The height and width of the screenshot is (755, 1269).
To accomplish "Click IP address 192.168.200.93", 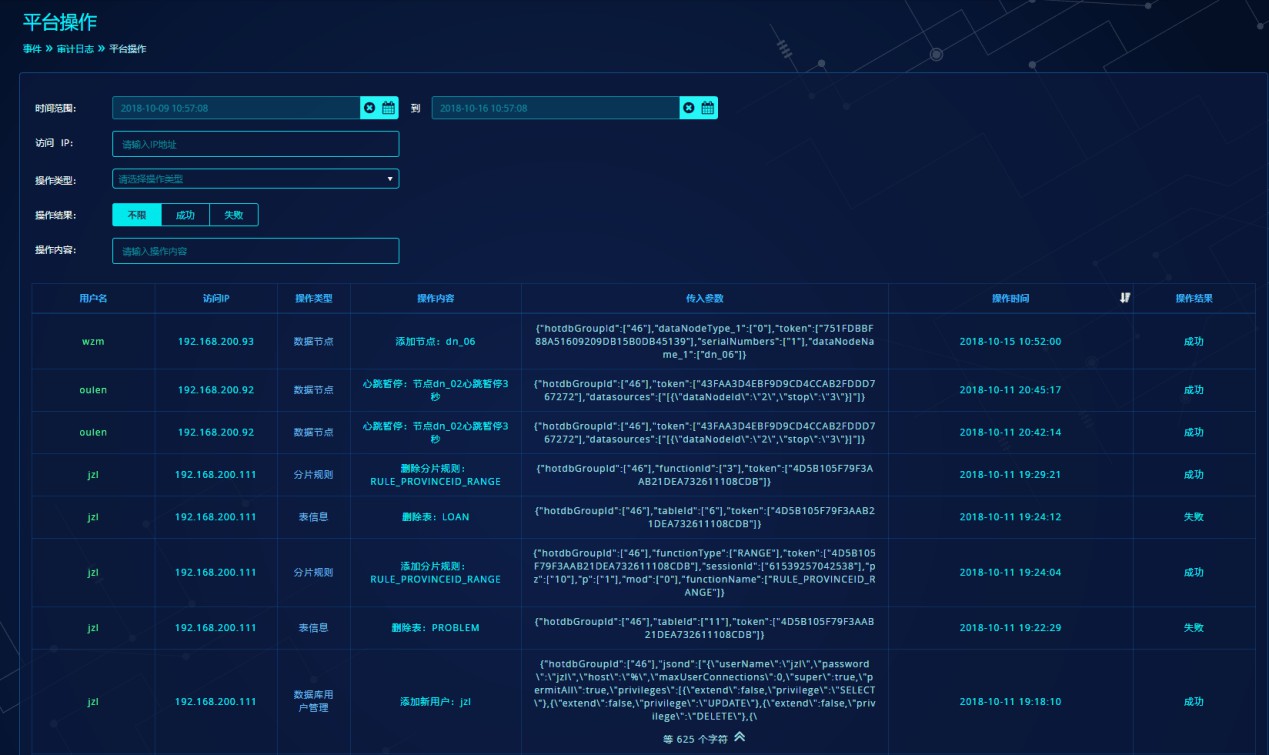I will point(216,341).
